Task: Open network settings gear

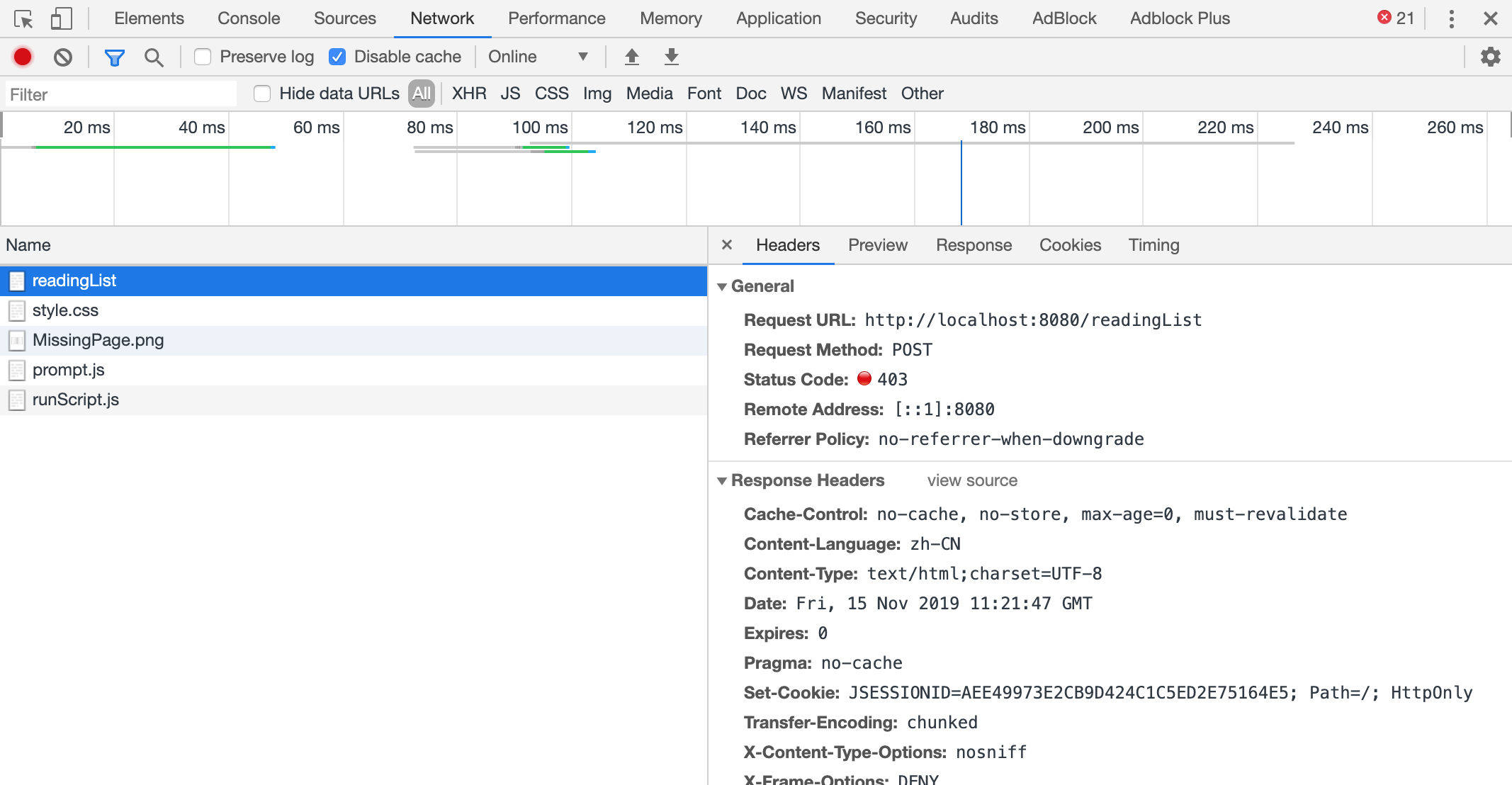Action: coord(1490,57)
